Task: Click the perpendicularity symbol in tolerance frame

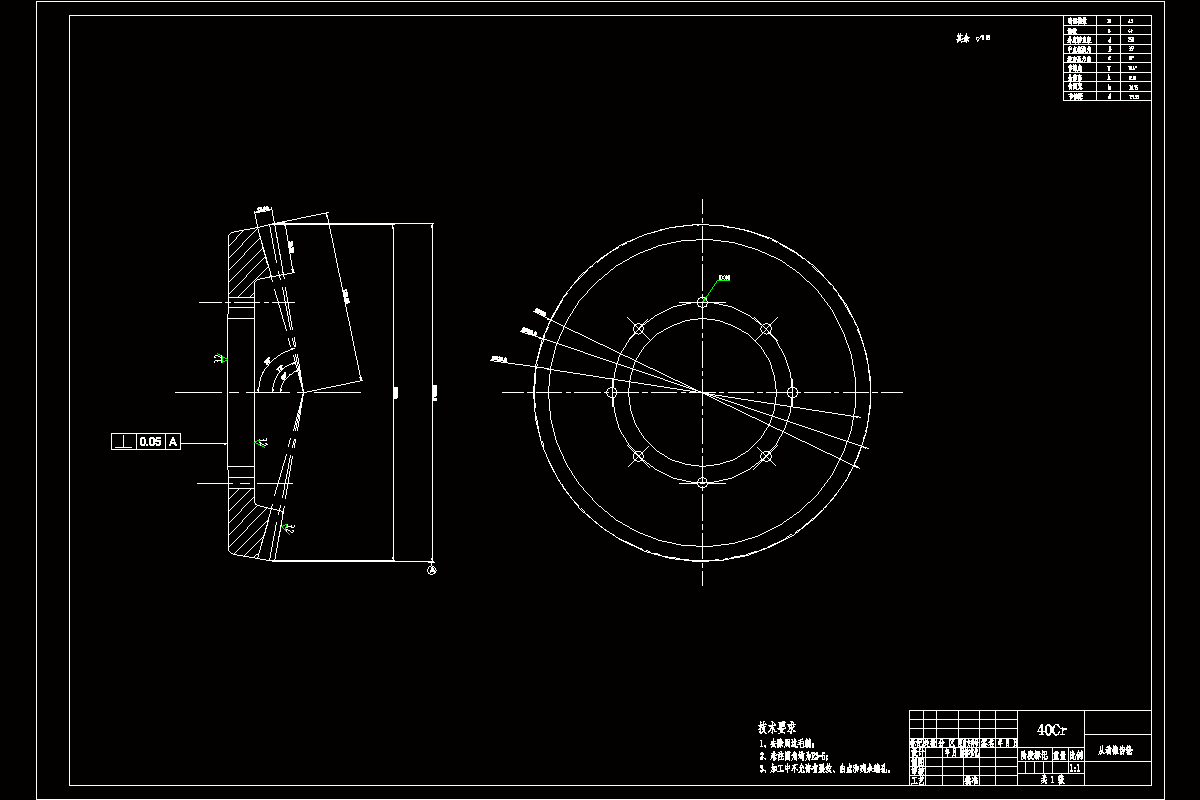Action: 123,441
